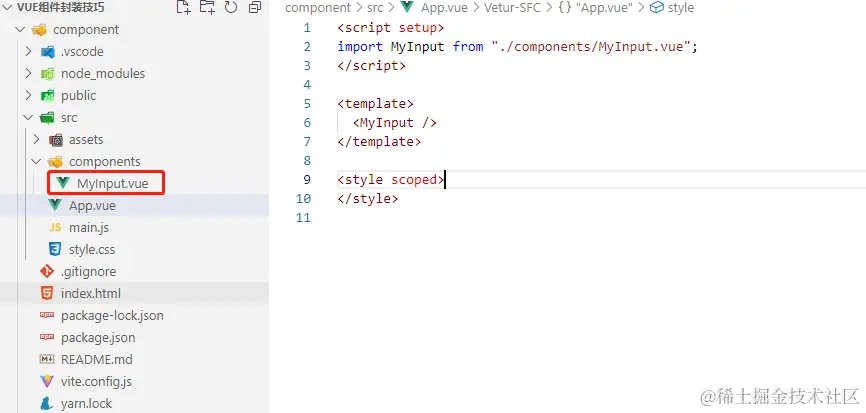Click the src folder icon
This screenshot has height=413, width=866.
(x=47, y=118)
